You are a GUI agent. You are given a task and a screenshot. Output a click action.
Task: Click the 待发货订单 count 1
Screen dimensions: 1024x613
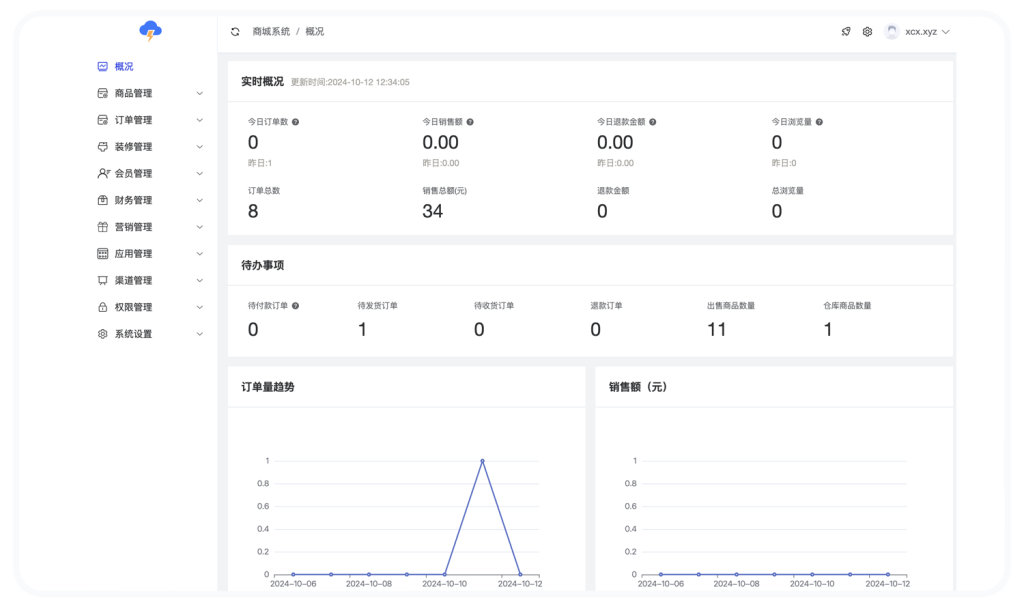point(362,330)
